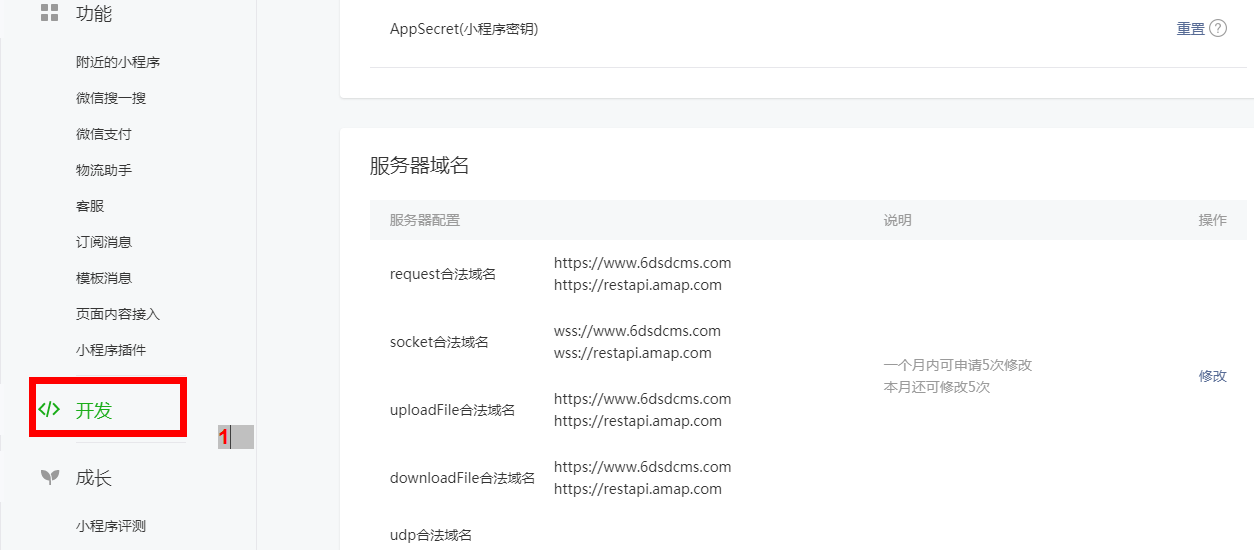Click 修改 to edit server domains
This screenshot has width=1254, height=550.
pyautogui.click(x=1212, y=376)
